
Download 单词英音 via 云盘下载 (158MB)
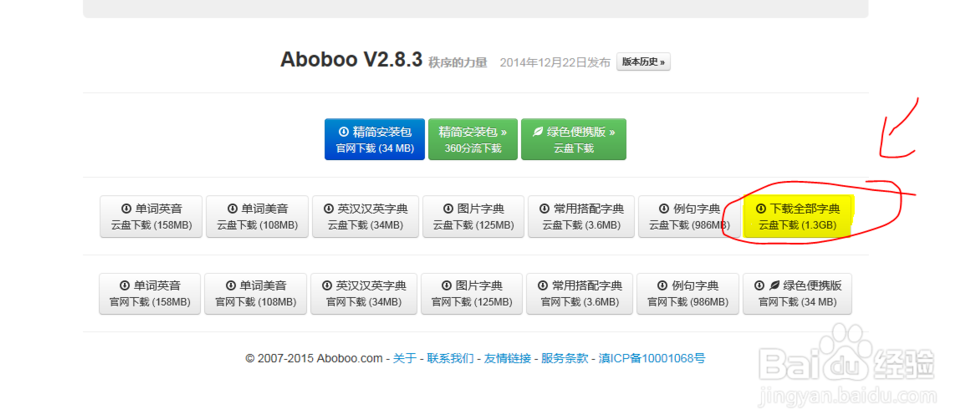pos(151,217)
